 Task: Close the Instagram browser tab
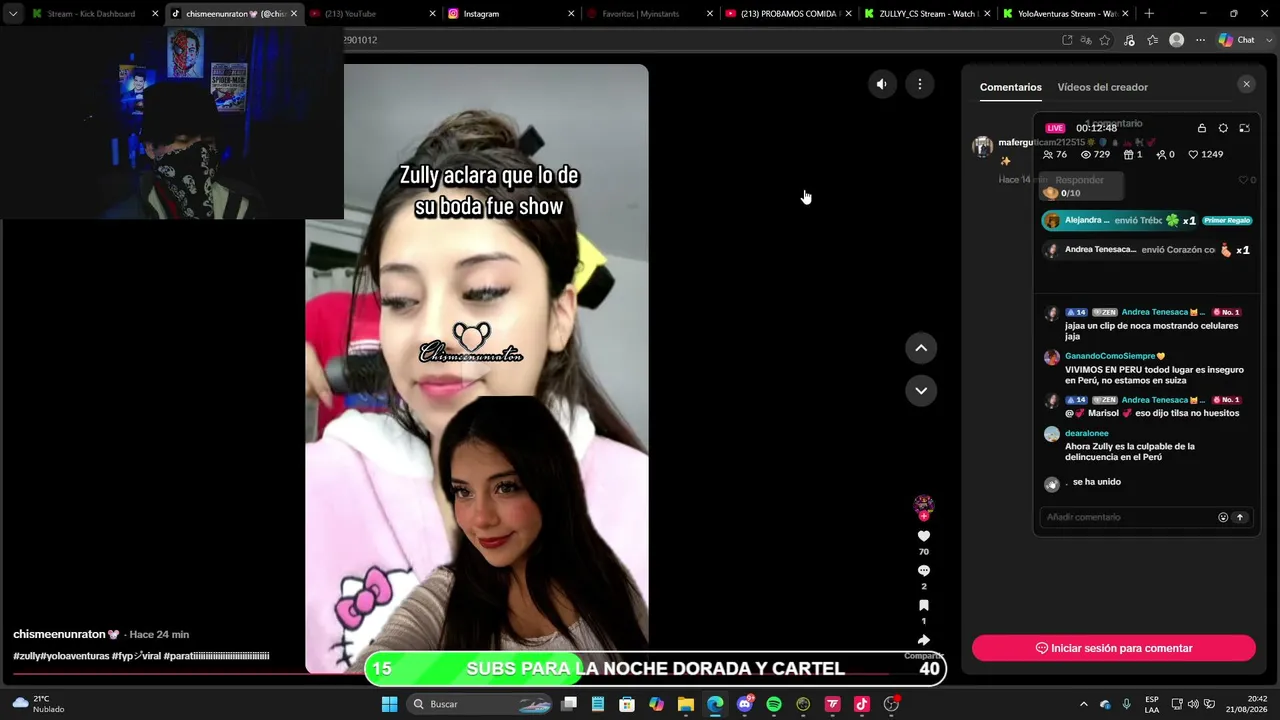(x=571, y=14)
